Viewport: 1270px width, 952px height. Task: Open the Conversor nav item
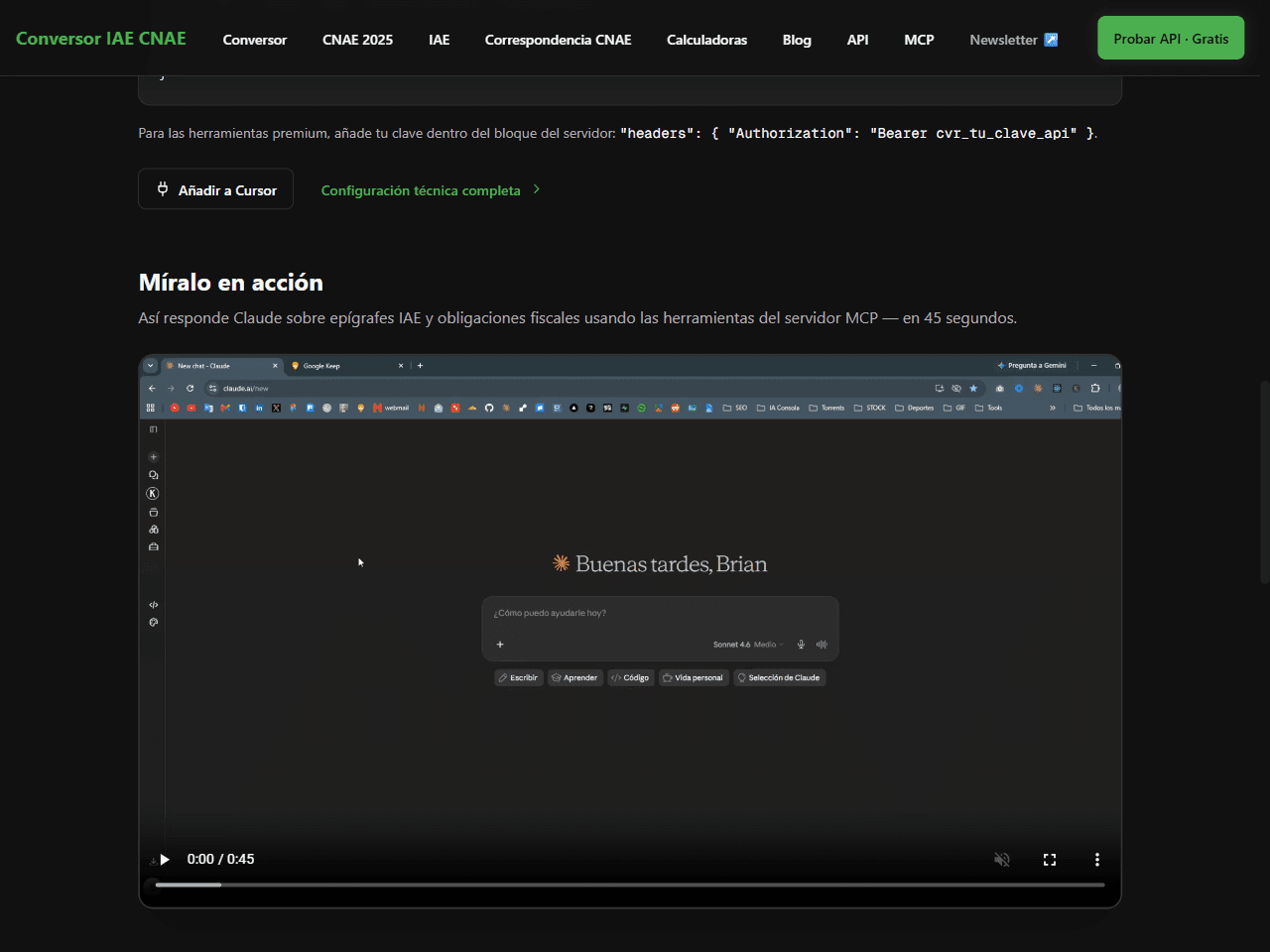click(255, 40)
